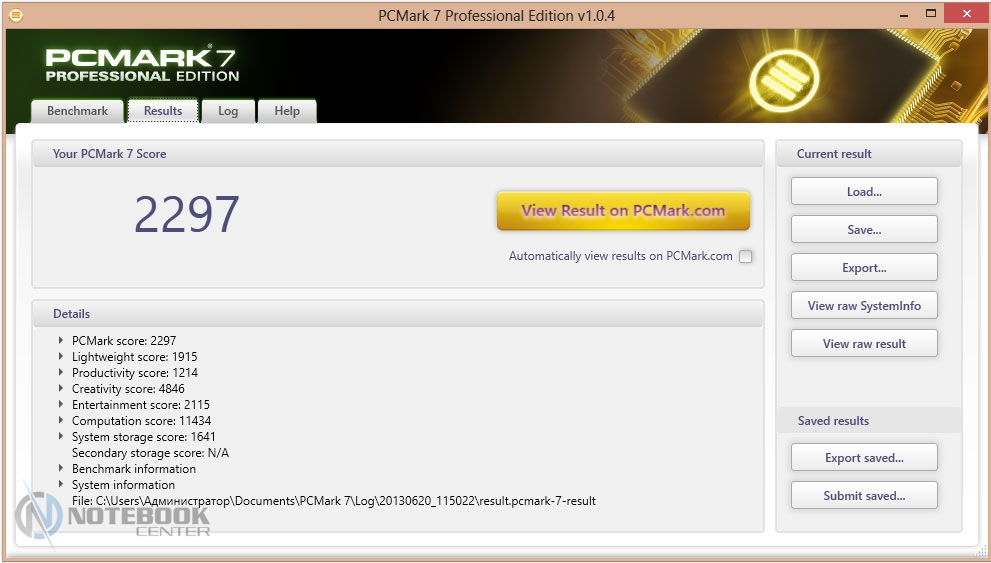
Task: Enable automatically view results on PCMark.com
Action: [745, 256]
